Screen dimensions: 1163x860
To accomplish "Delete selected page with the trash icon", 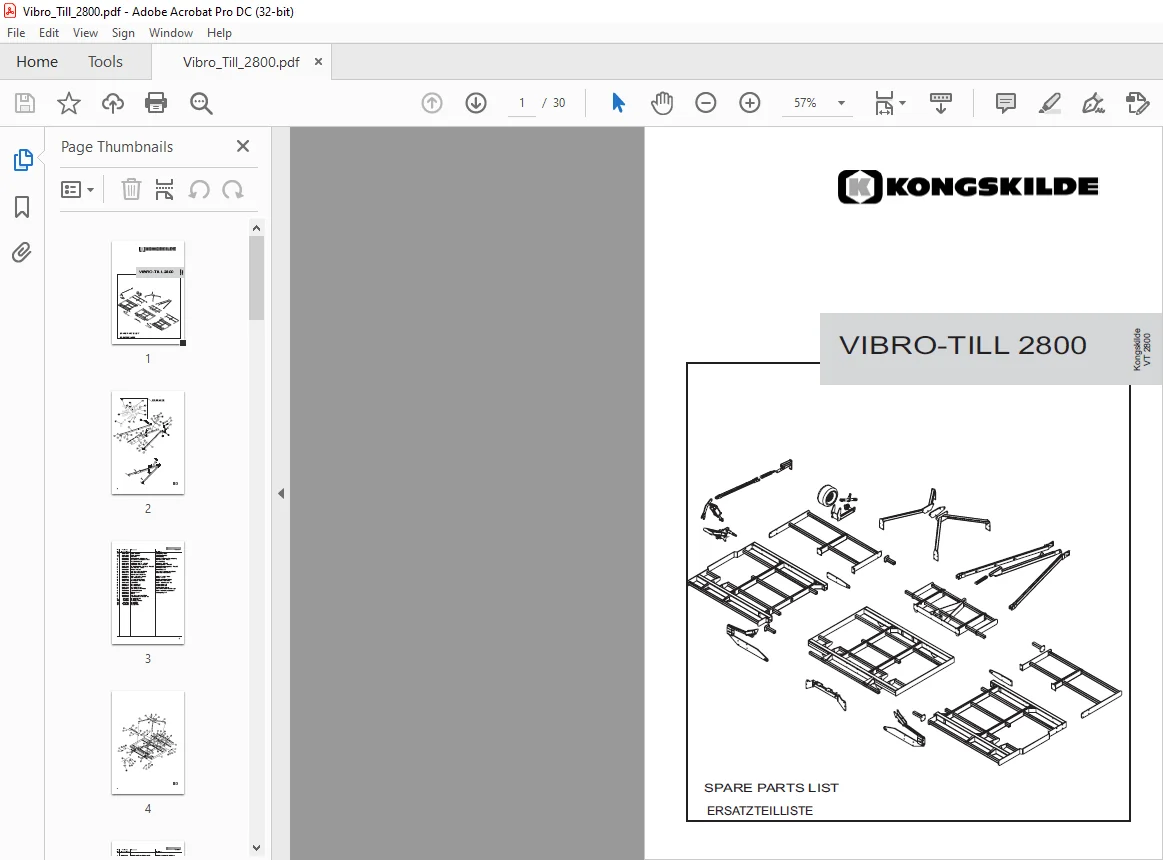I will [131, 189].
